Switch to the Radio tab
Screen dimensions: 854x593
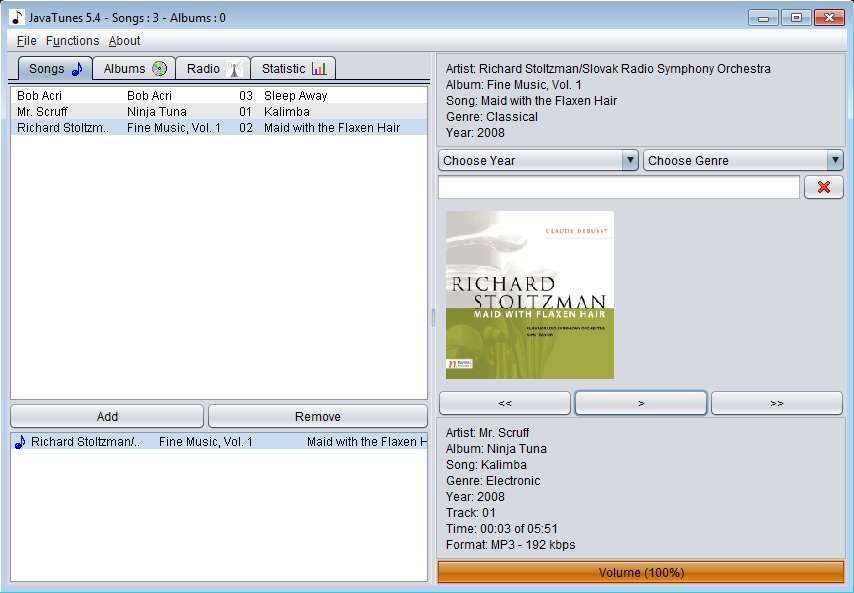click(213, 69)
